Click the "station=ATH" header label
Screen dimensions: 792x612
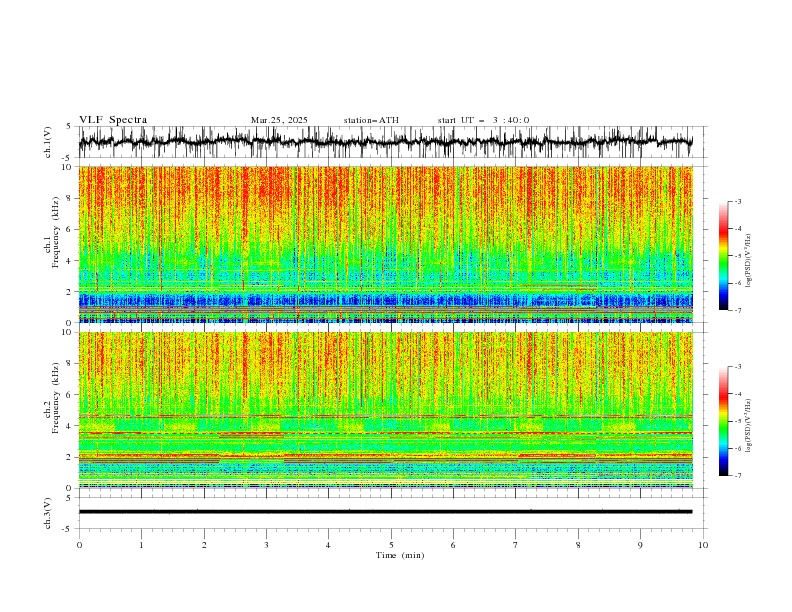pos(371,120)
